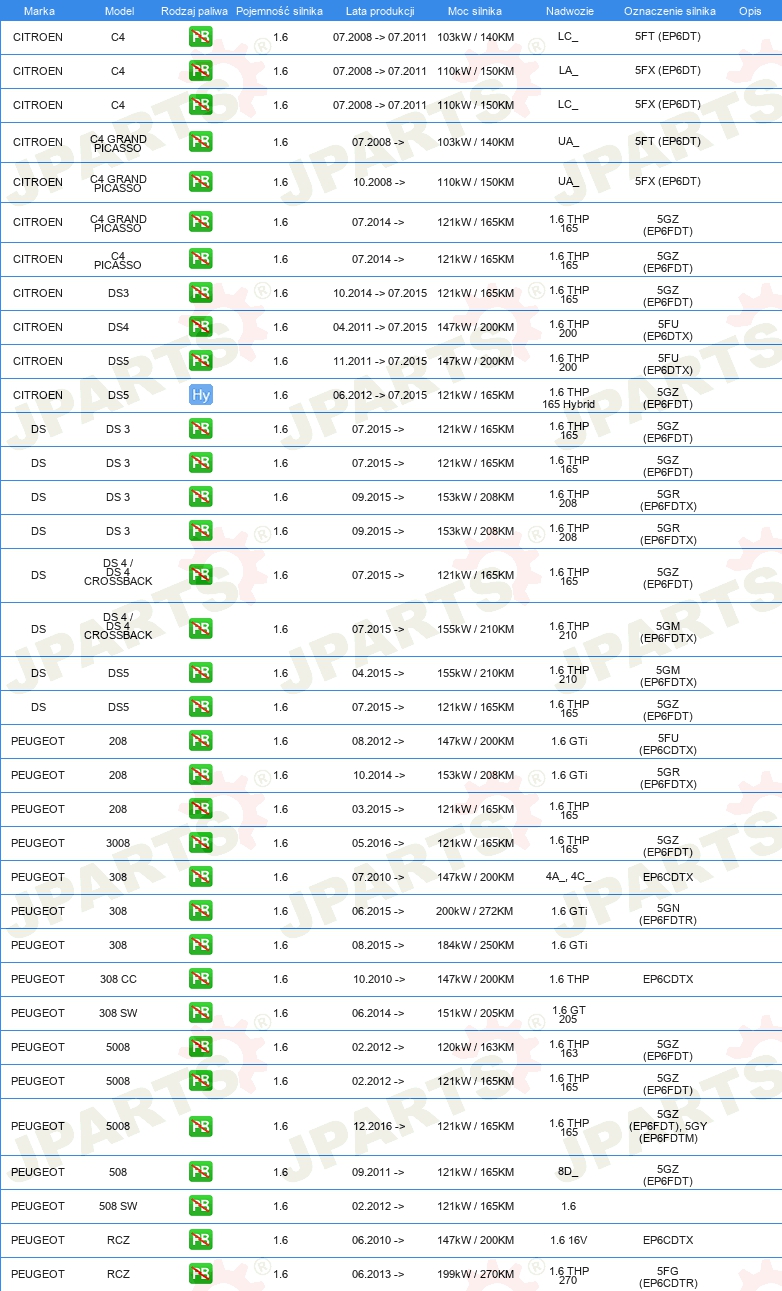Click the Model column header
This screenshot has width=782, height=1291.
[x=119, y=10]
